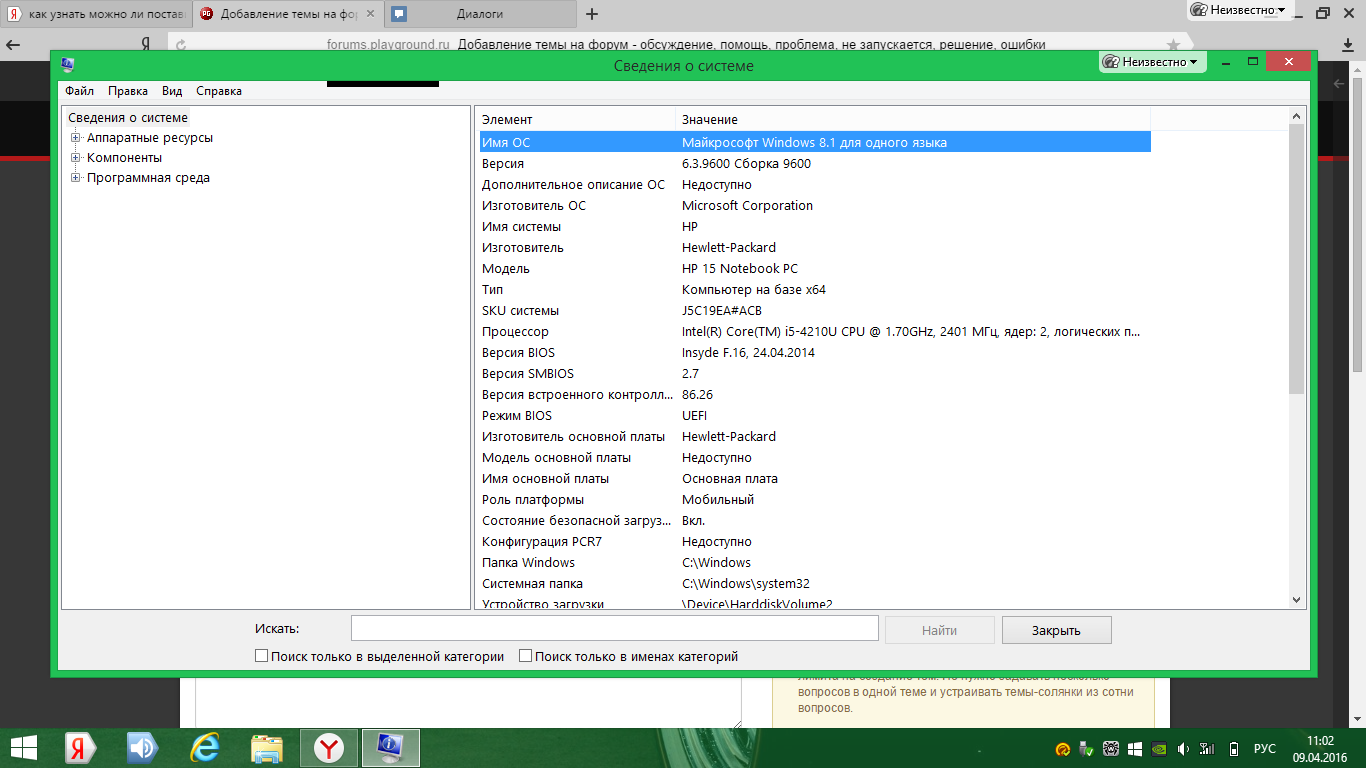Image resolution: width=1366 pixels, height=768 pixels.
Task: Open File Explorer folder icon in taskbar
Action: [x=266, y=748]
